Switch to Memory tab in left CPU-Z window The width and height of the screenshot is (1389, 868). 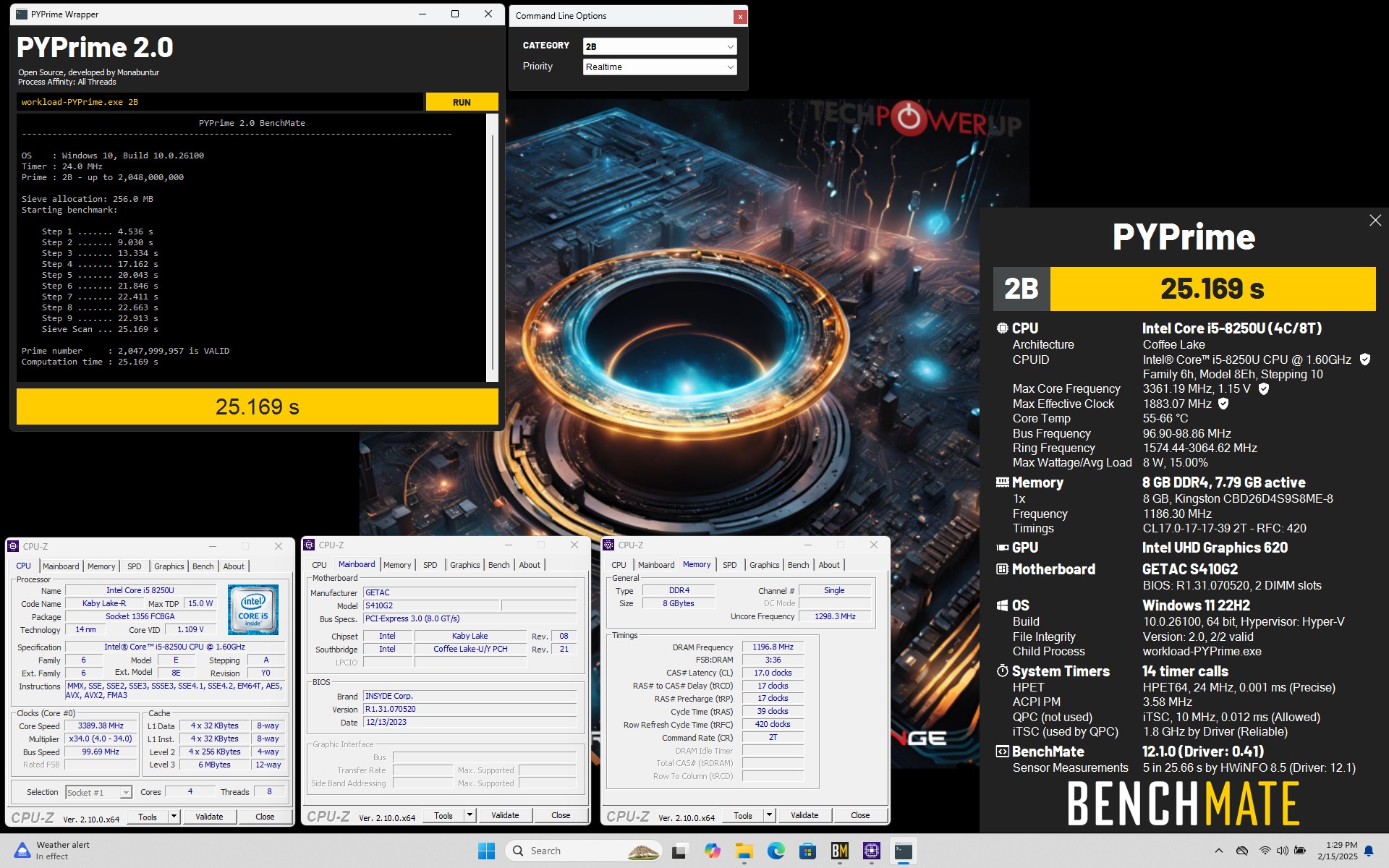101,566
